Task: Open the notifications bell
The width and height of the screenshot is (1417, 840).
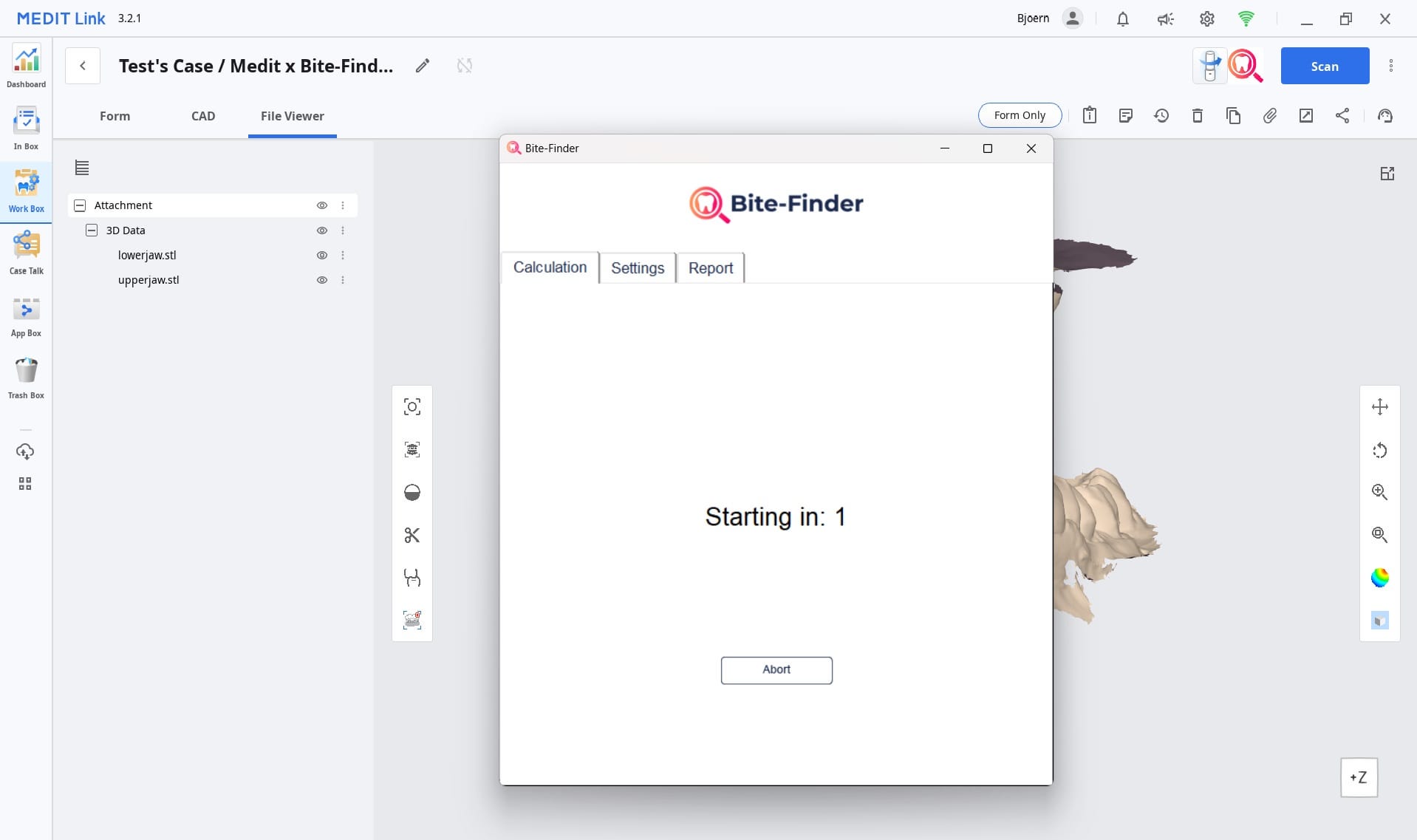Action: click(1123, 19)
